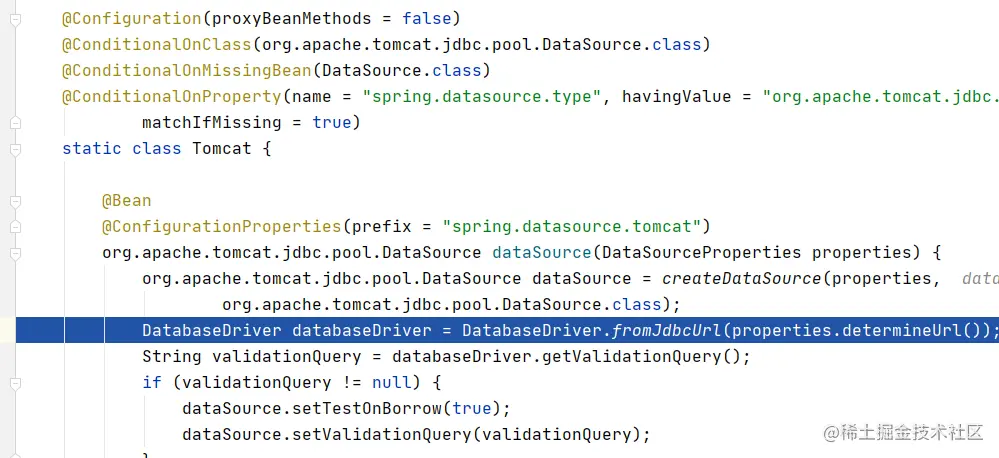Collapse the fold marker beside @Configuration line

pos(15,19)
